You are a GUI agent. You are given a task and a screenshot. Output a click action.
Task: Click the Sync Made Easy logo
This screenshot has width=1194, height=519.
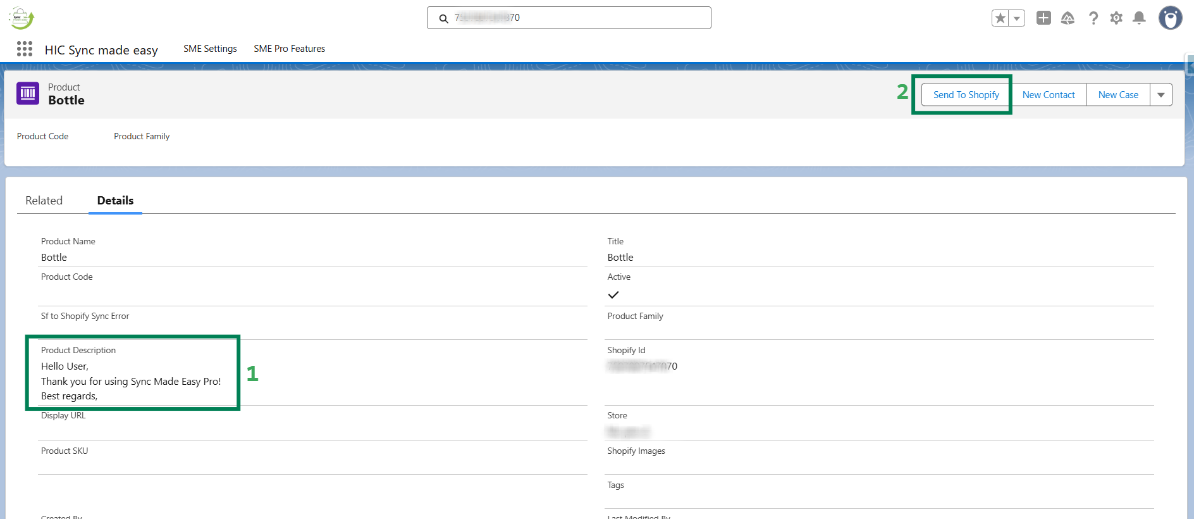click(21, 17)
